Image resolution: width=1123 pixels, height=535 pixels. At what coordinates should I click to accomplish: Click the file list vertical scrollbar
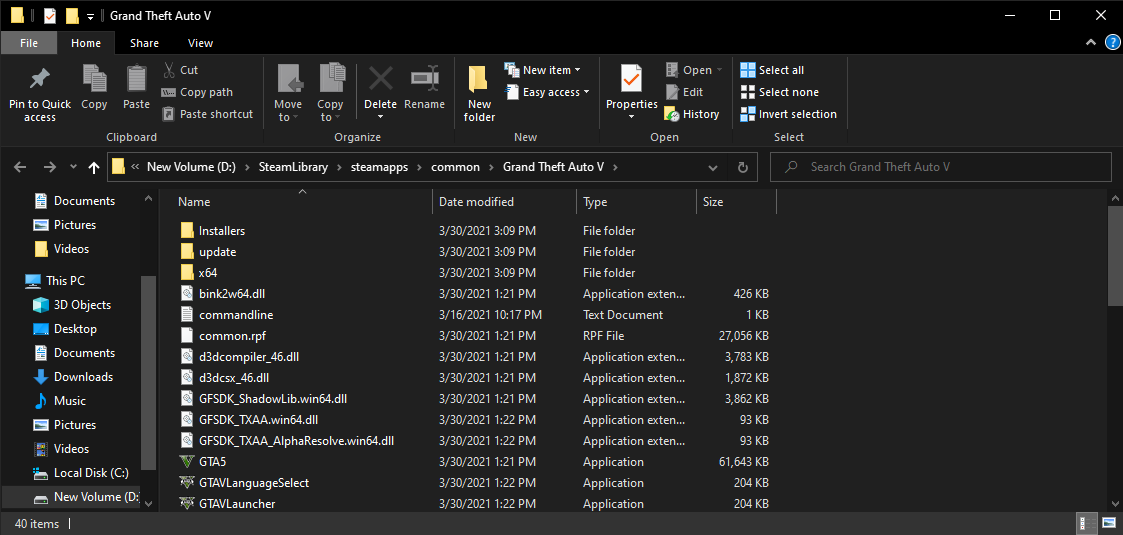coord(1116,350)
